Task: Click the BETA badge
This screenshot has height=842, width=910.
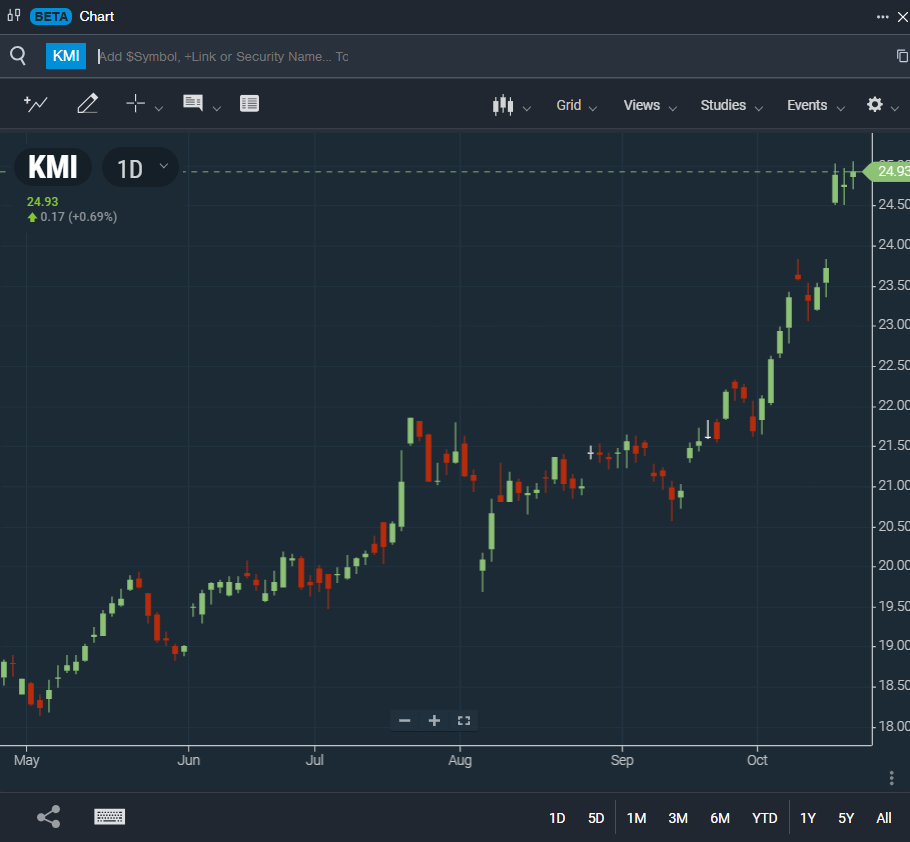Action: point(51,16)
